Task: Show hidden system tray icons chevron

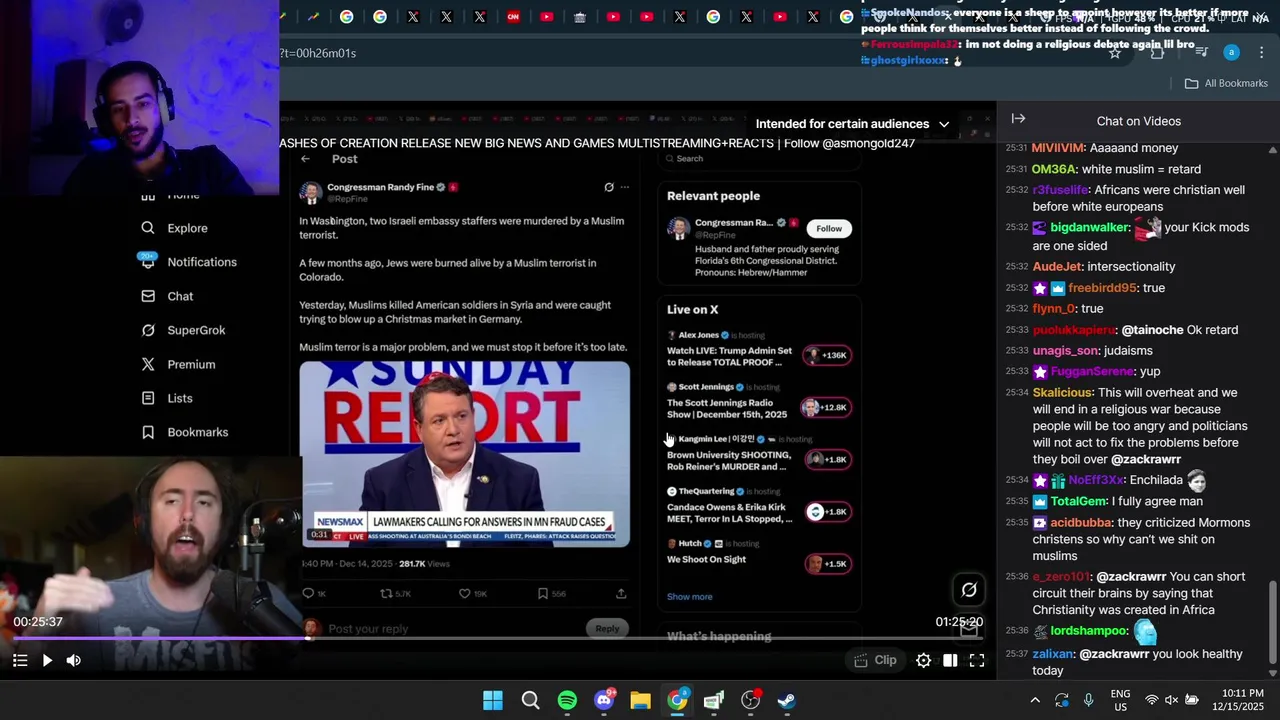Action: (1035, 700)
